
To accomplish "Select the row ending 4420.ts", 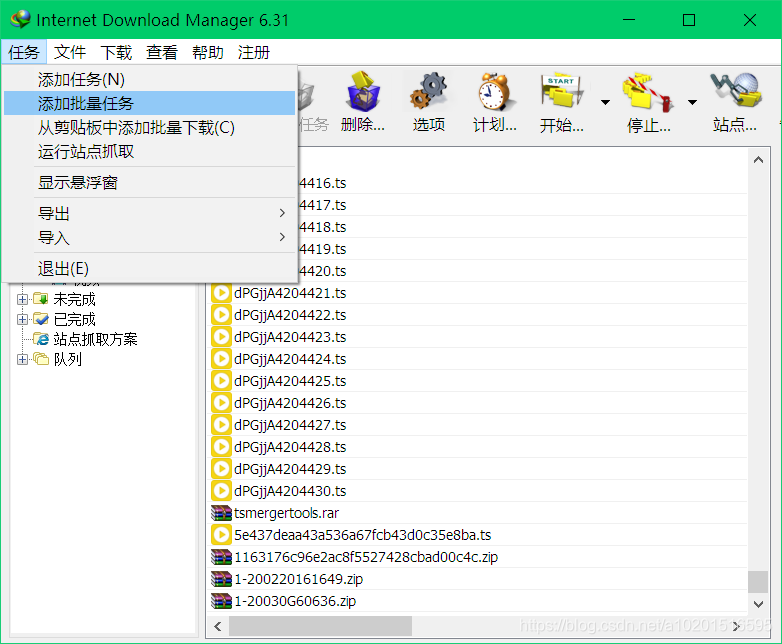I will 322,271.
